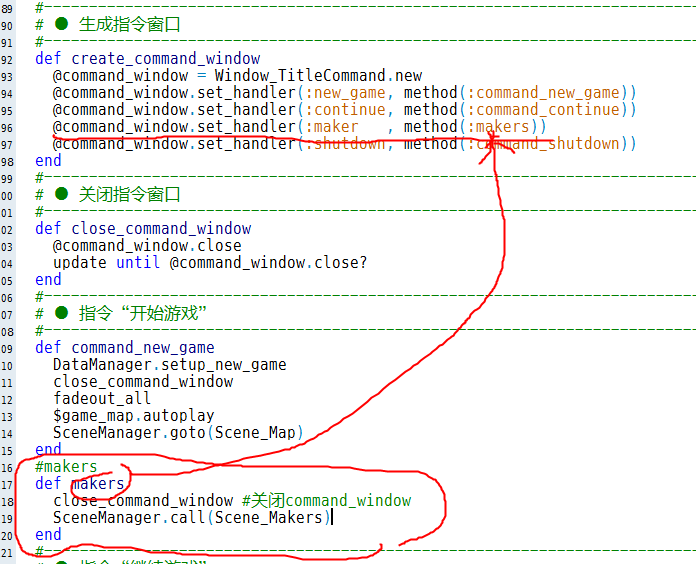This screenshot has height=564, width=696.
Task: Click the comment '指令 "开始游戏"'
Action: pyautogui.click(x=143, y=314)
